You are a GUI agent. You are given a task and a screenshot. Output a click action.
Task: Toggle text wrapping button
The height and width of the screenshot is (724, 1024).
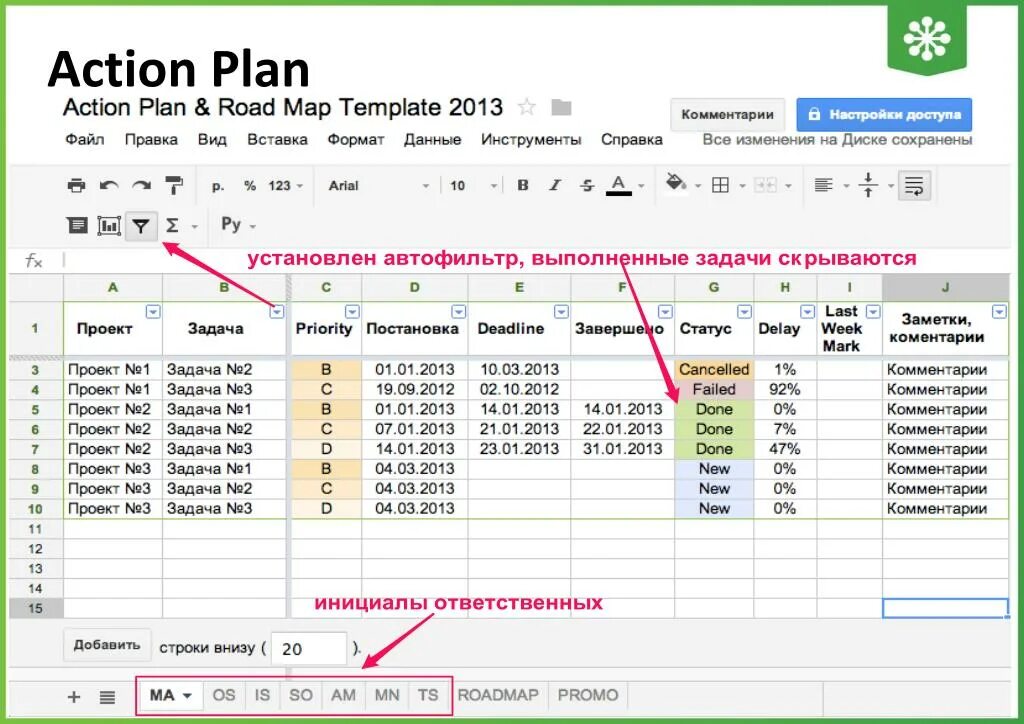point(914,186)
